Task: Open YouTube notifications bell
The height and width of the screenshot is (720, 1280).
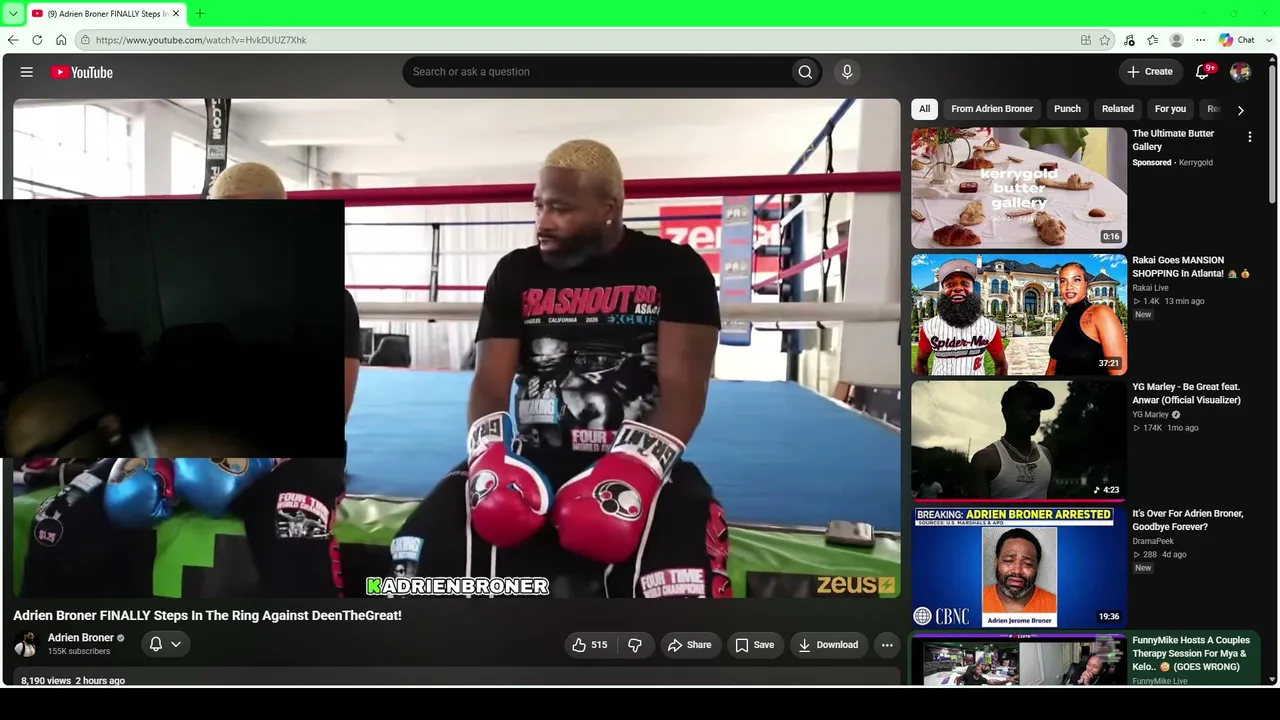Action: (1204, 72)
